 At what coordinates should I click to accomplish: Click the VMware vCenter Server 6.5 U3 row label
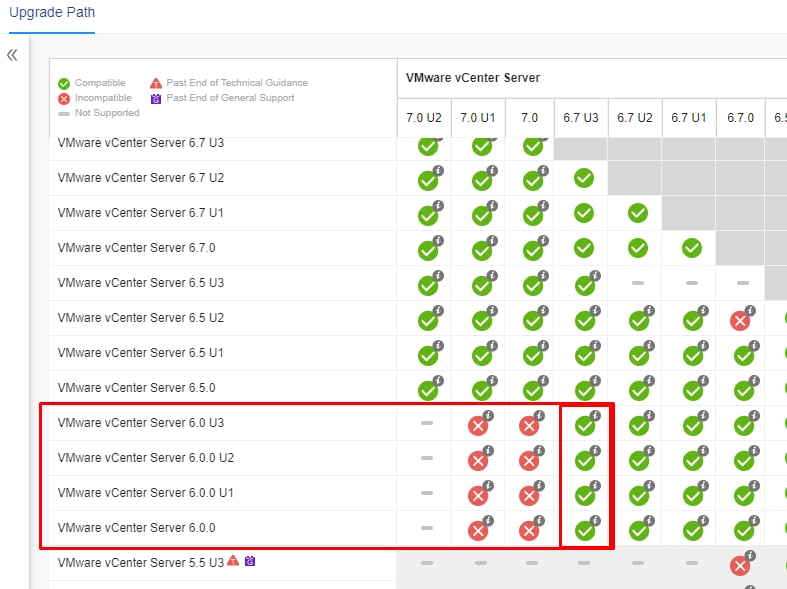pos(141,283)
